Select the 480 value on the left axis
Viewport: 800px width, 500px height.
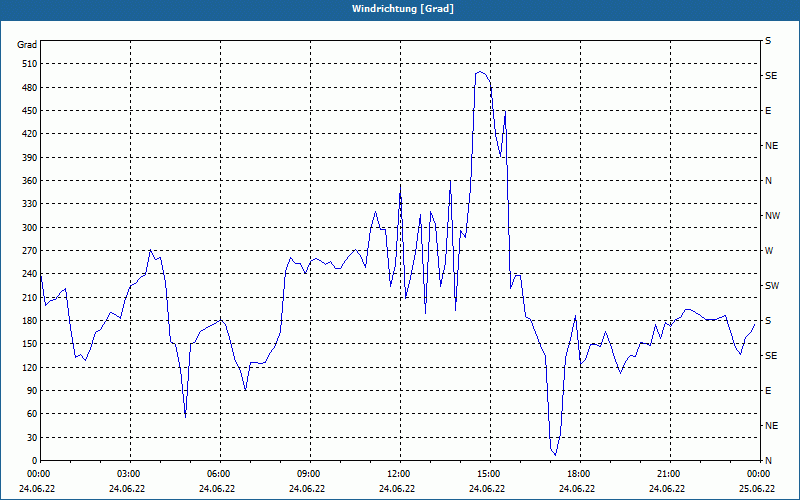click(x=31, y=88)
